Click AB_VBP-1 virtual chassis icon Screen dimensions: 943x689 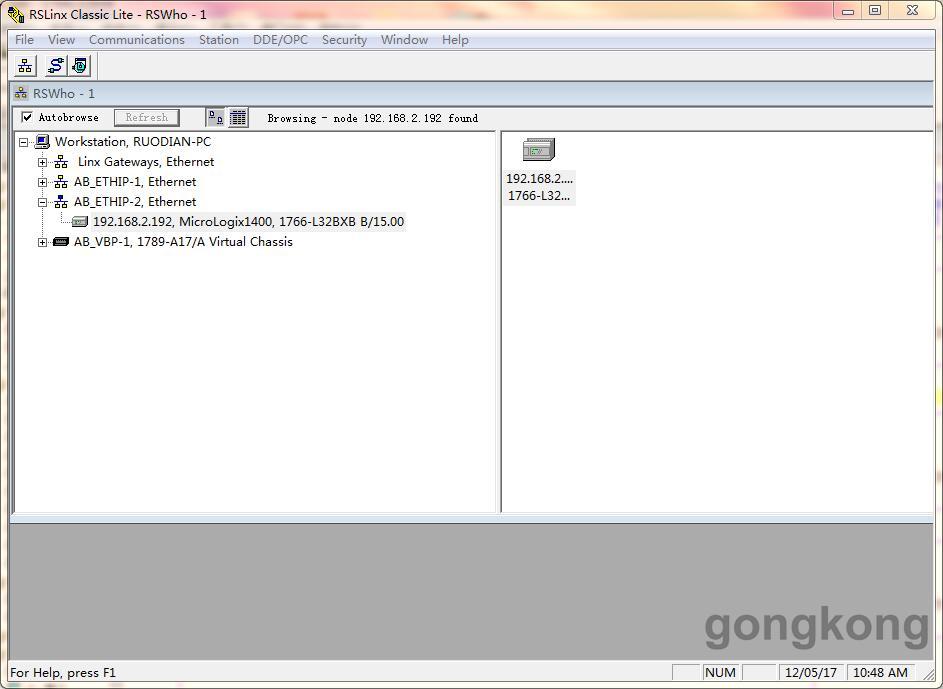61,242
